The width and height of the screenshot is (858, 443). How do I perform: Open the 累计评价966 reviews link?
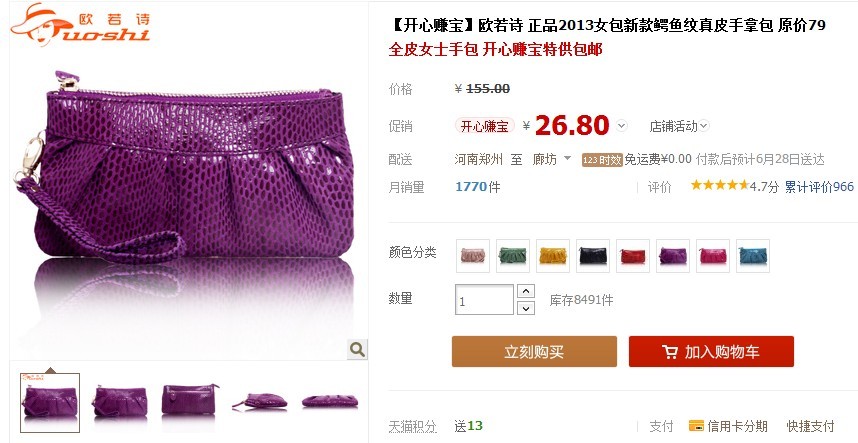coord(819,186)
